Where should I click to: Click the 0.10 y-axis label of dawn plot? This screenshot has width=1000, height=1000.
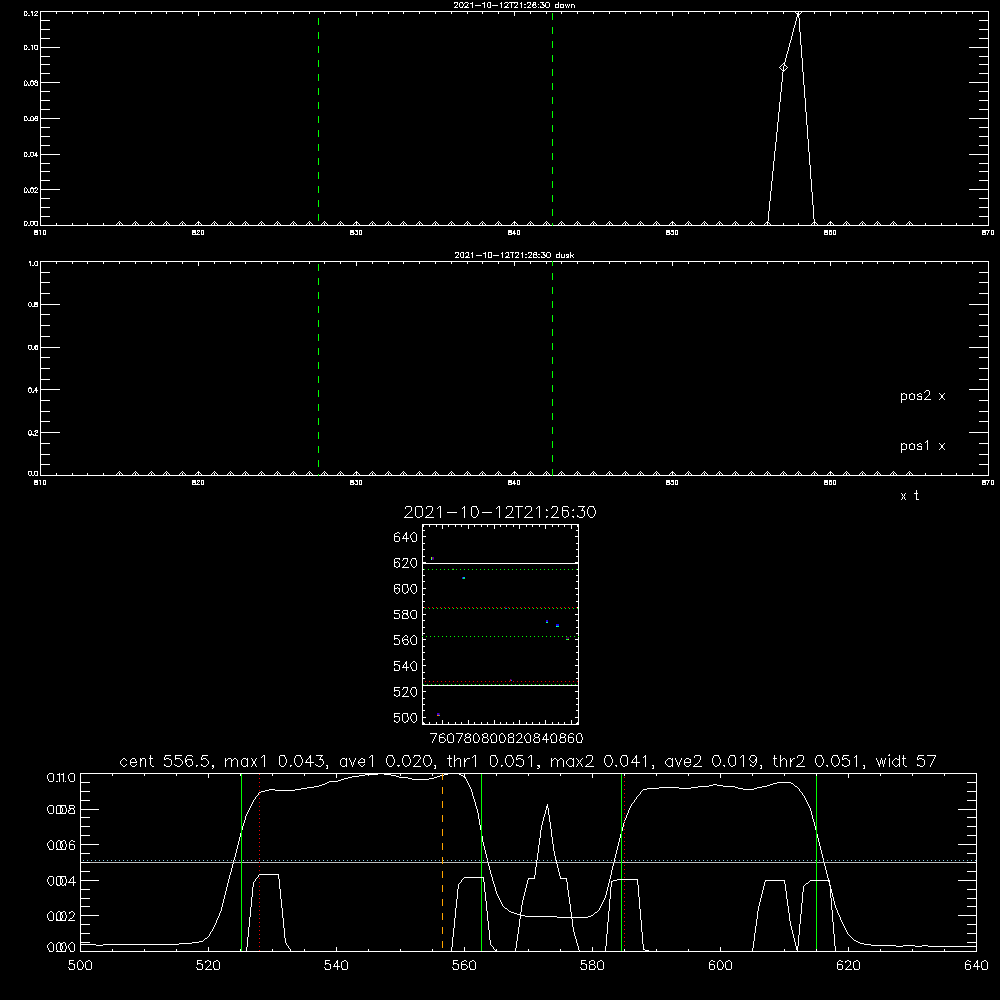point(31,48)
